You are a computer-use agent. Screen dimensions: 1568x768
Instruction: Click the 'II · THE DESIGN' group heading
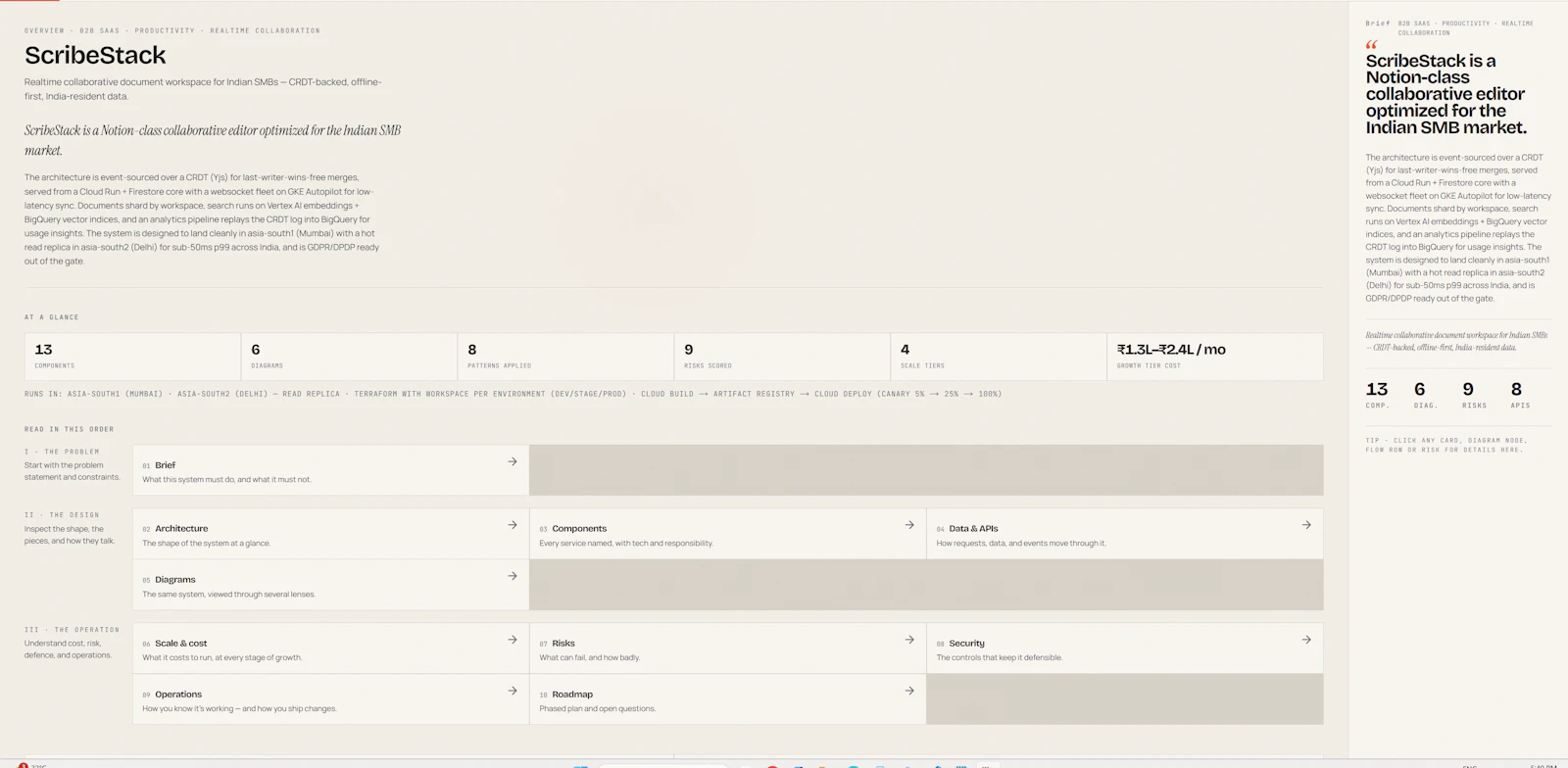click(62, 515)
